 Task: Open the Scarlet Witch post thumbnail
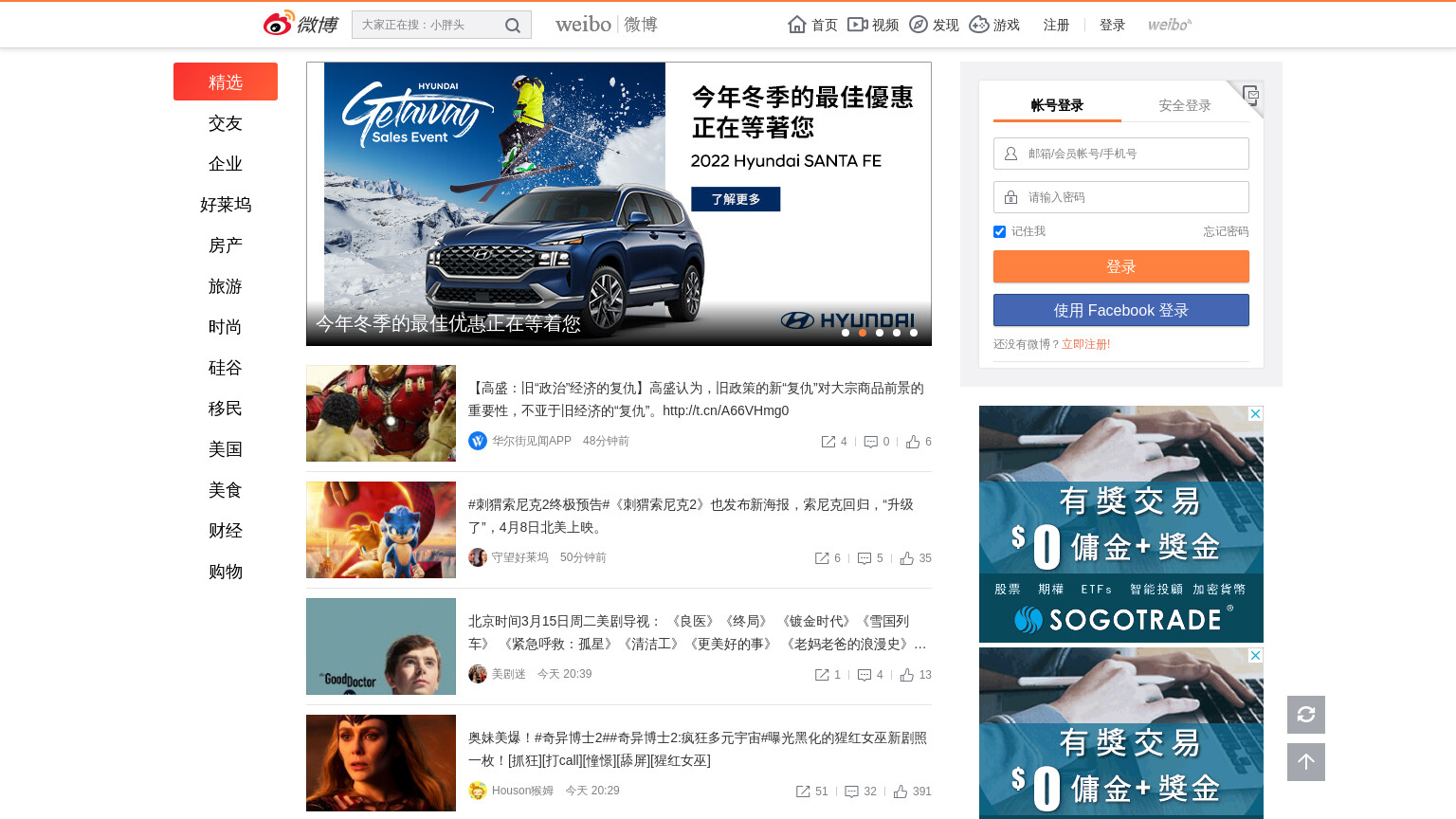click(x=381, y=763)
